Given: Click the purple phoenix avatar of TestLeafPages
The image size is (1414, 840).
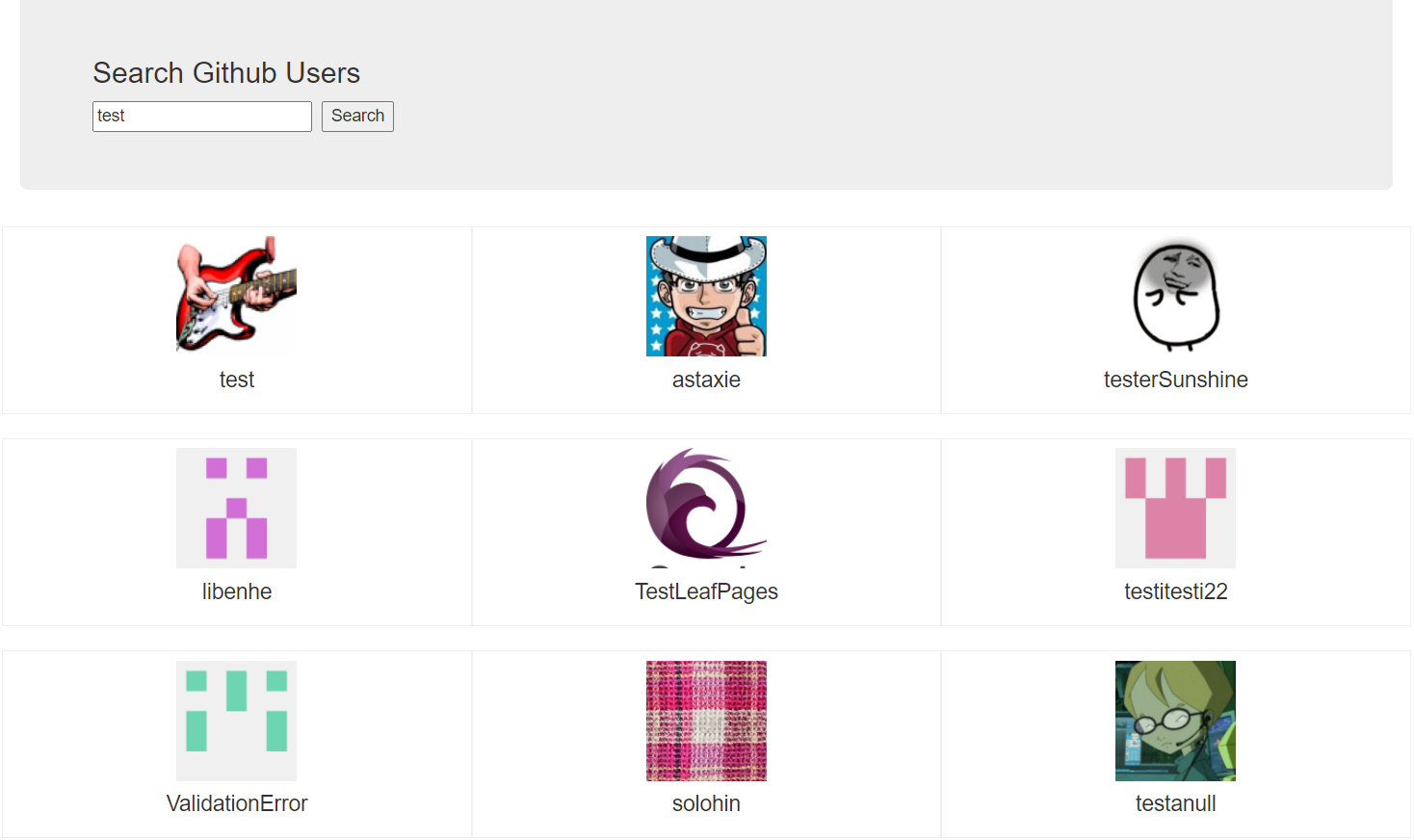Looking at the screenshot, I should (x=706, y=508).
